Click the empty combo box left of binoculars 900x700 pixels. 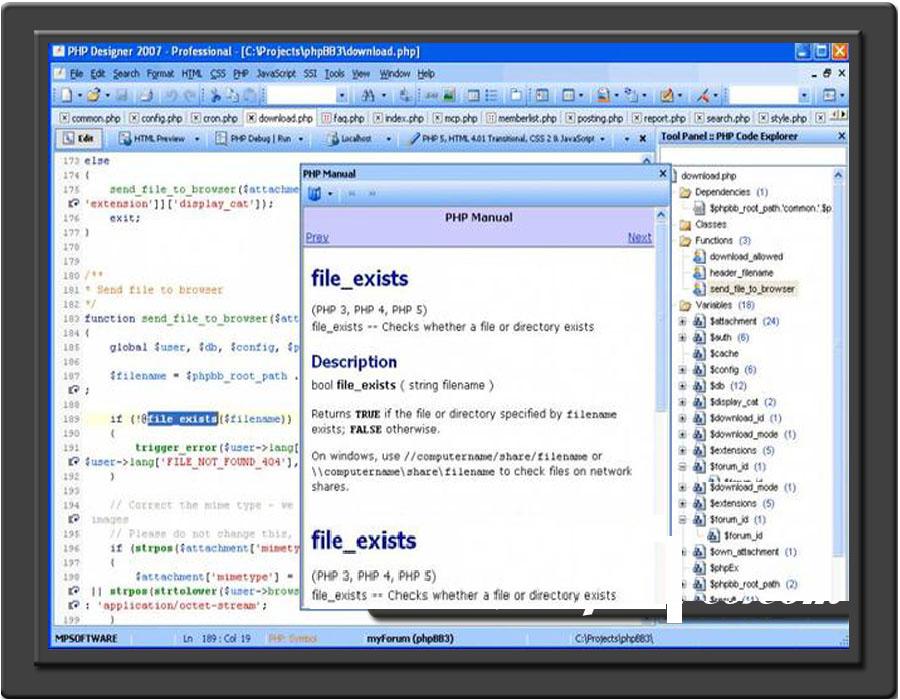pos(307,95)
